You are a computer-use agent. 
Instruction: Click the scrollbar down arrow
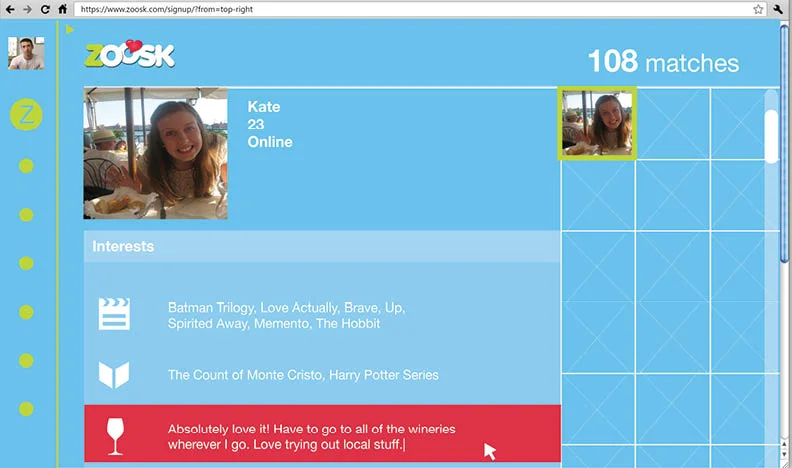(x=784, y=455)
